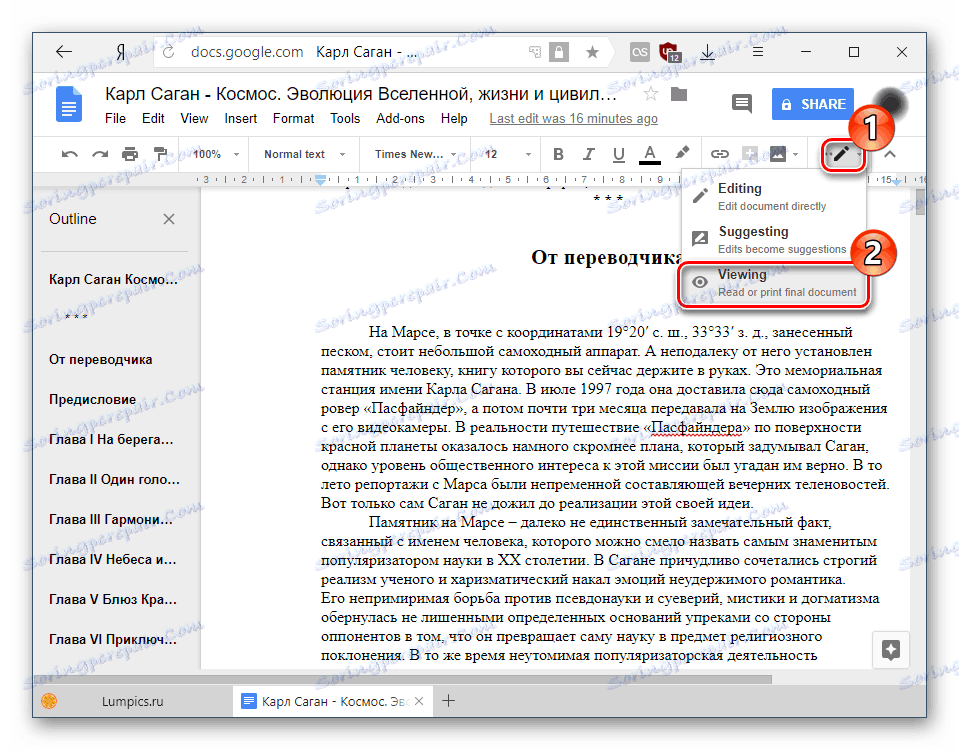Select the Editing mode option

click(x=774, y=196)
